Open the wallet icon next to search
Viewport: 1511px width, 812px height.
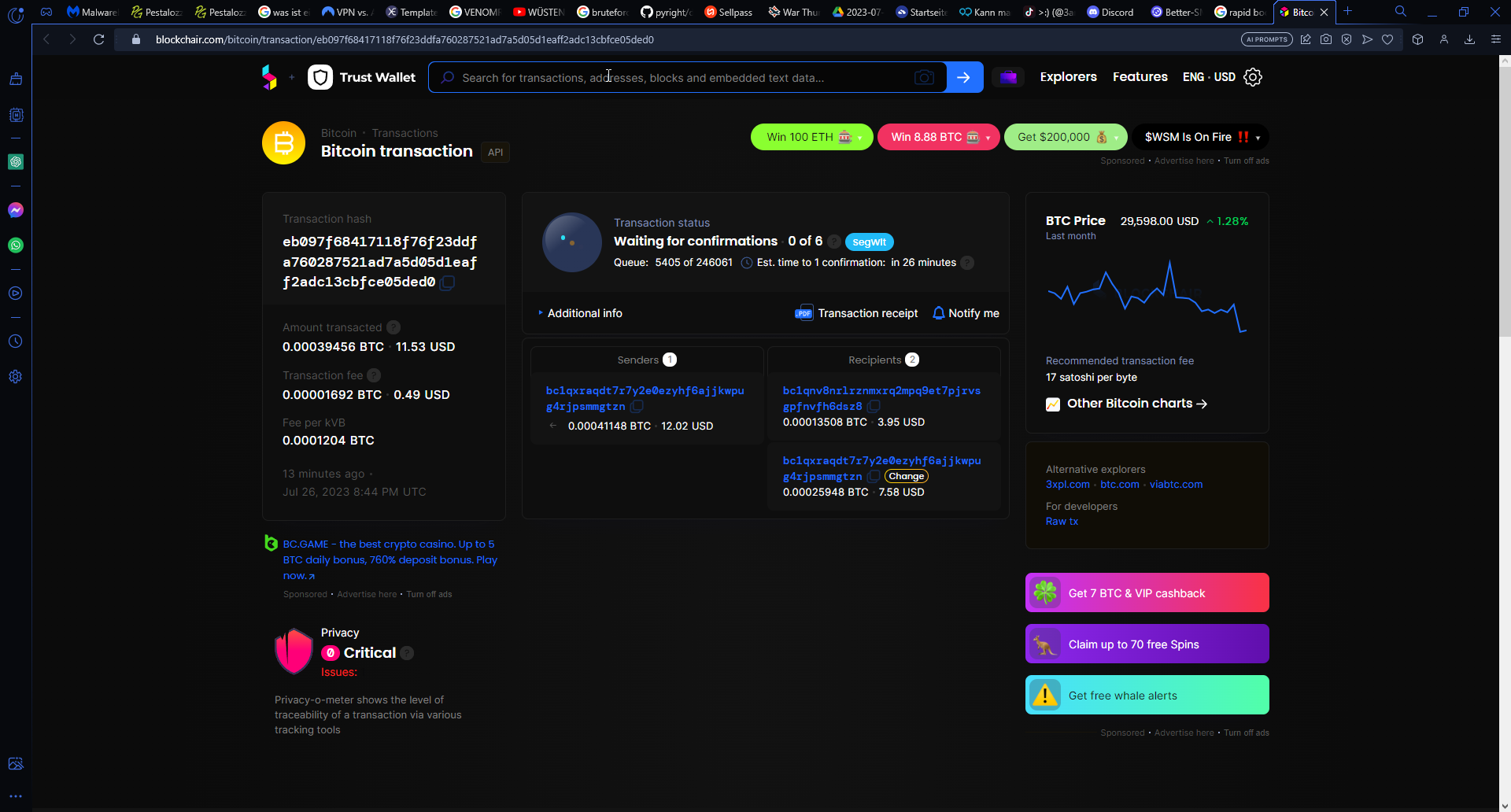click(1008, 77)
